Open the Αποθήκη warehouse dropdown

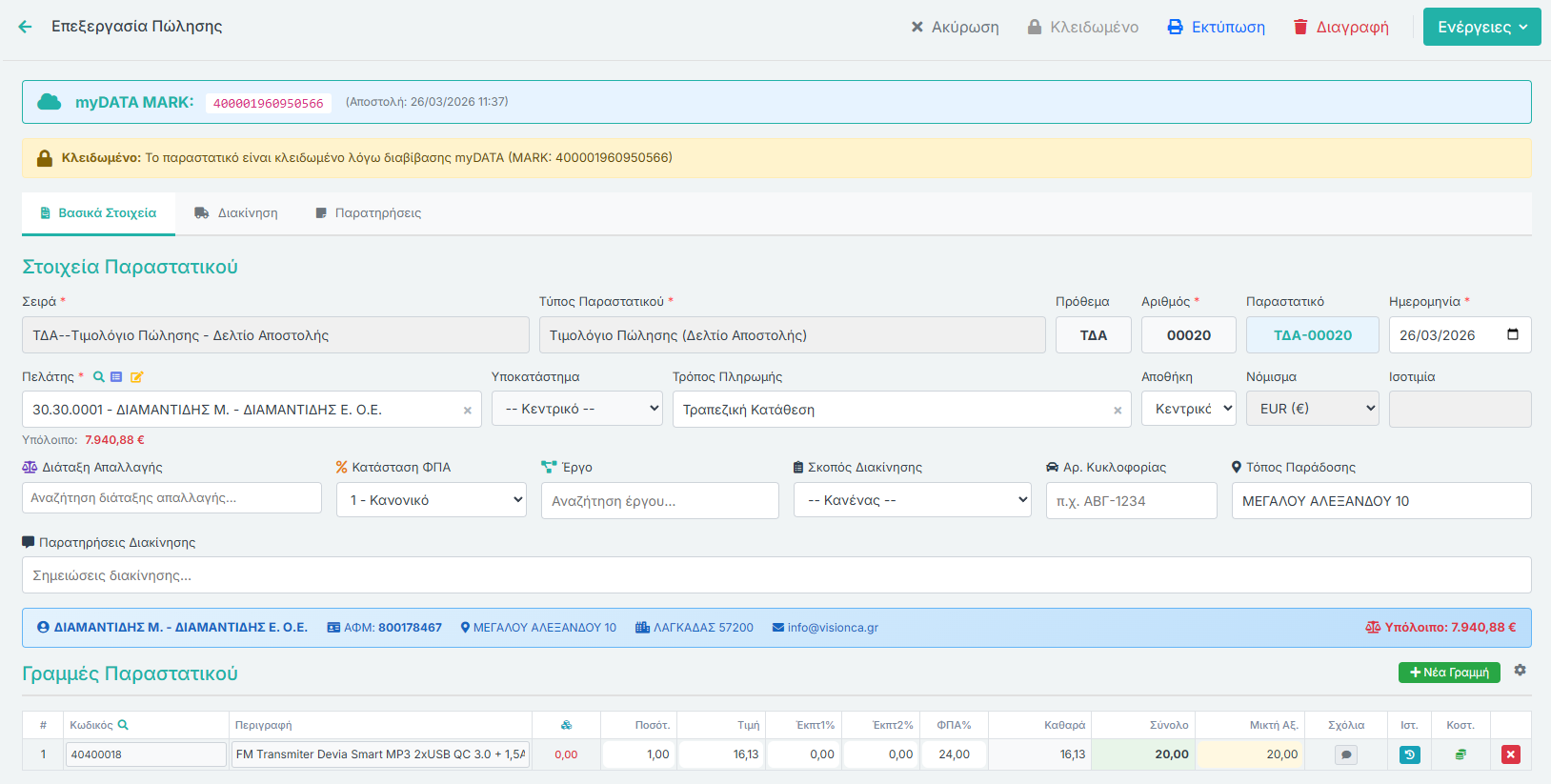[x=1189, y=409]
